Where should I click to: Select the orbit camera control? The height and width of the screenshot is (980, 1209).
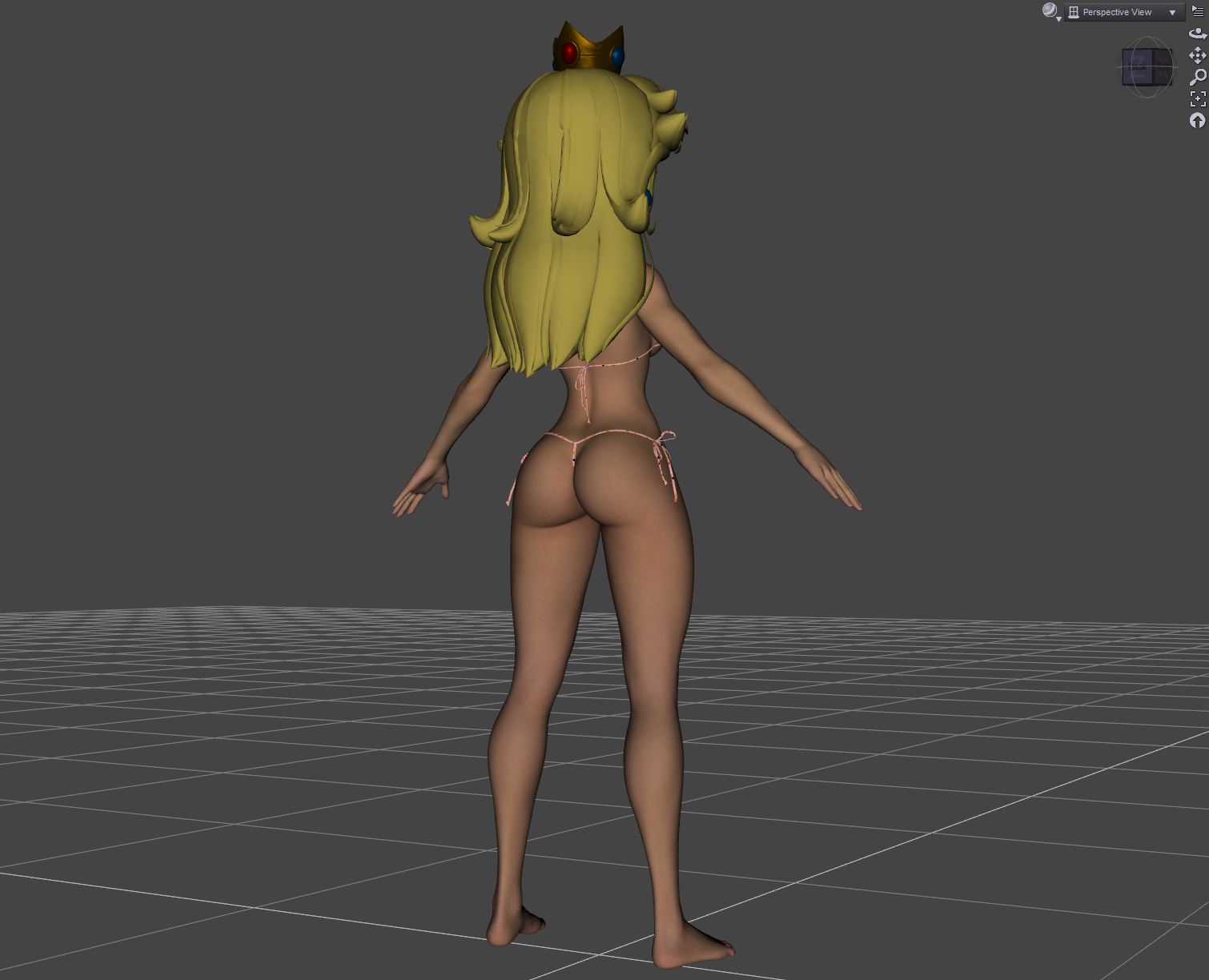coord(1198,34)
